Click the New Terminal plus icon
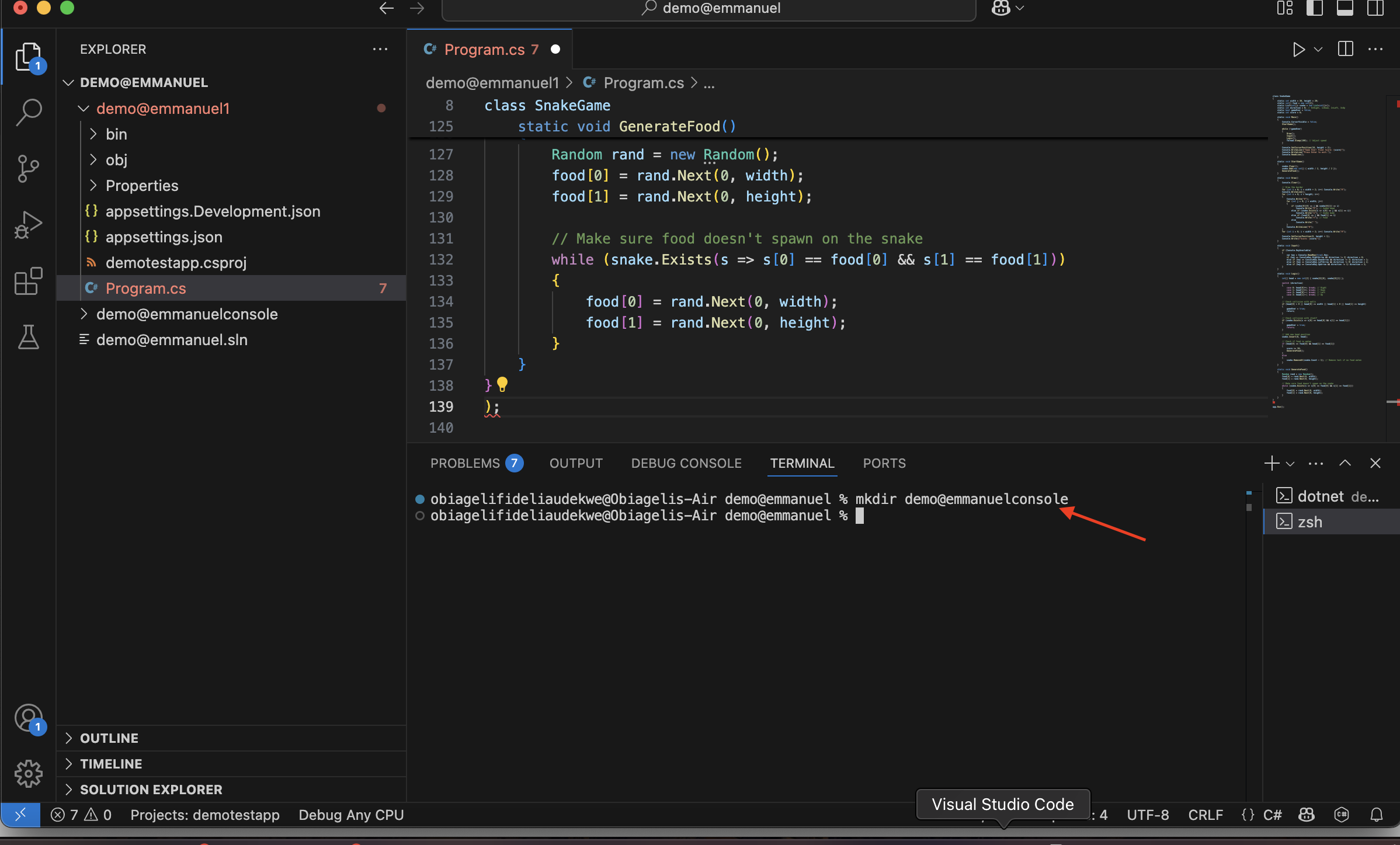This screenshot has height=845, width=1400. coord(1271,463)
